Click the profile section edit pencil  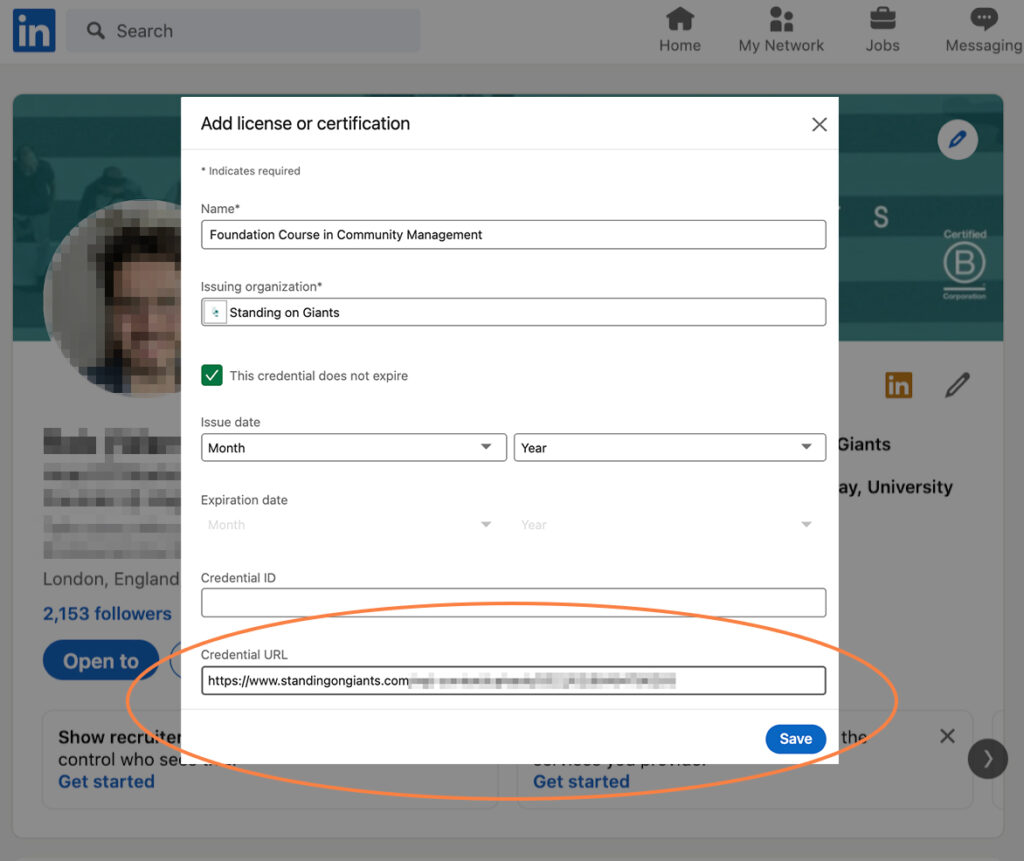coord(957,385)
